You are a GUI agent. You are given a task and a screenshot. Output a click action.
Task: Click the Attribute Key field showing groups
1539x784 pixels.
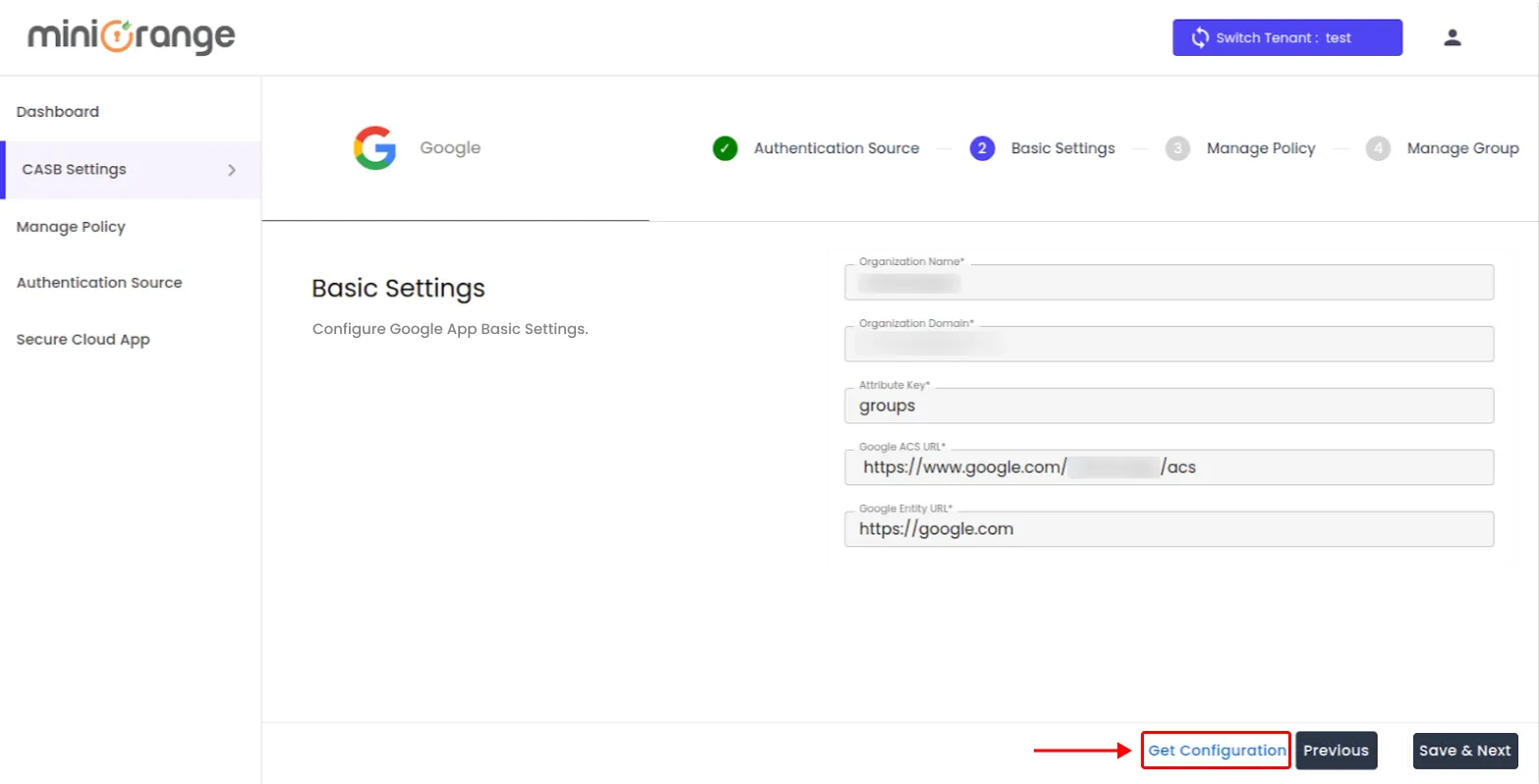tap(1168, 405)
